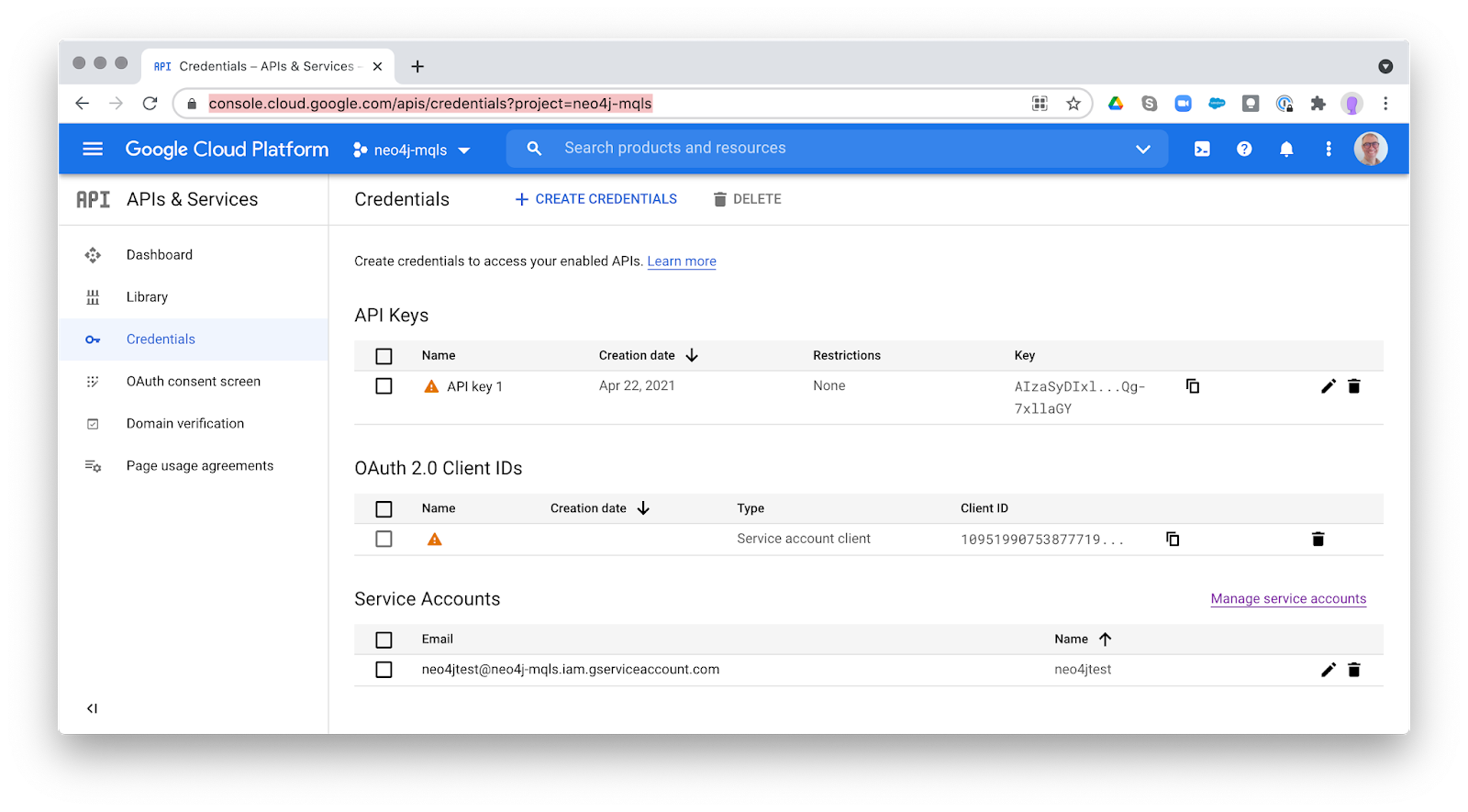Screen dimensions: 1468x812
Task: Open Page usage agreements
Action: 200,466
